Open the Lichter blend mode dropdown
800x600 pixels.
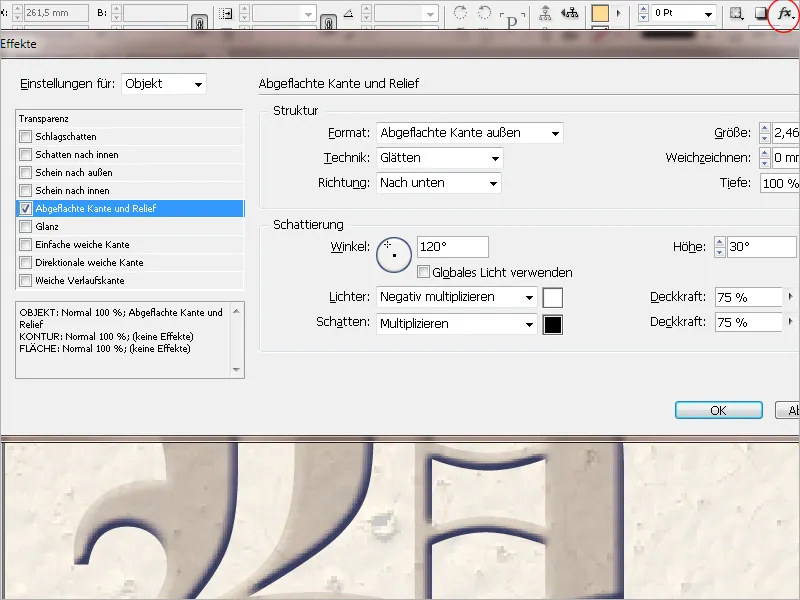(457, 297)
